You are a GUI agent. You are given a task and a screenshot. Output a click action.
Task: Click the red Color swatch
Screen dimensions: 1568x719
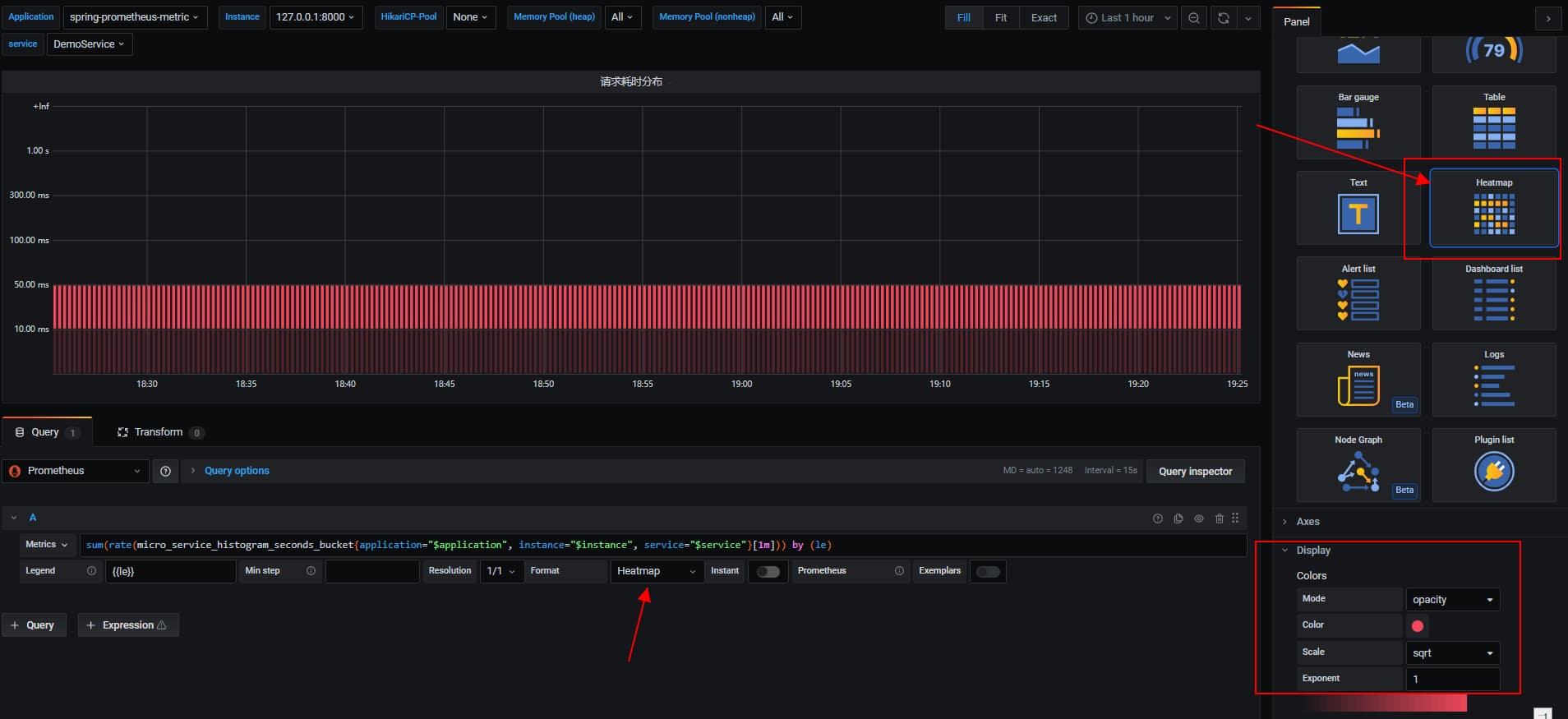[x=1417, y=626]
